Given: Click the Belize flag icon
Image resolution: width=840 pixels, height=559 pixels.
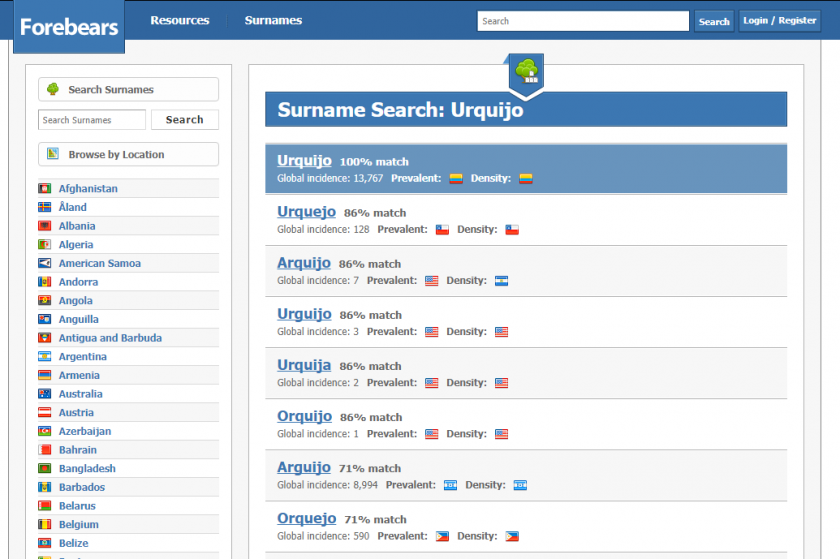Looking at the screenshot, I should click(x=44, y=543).
